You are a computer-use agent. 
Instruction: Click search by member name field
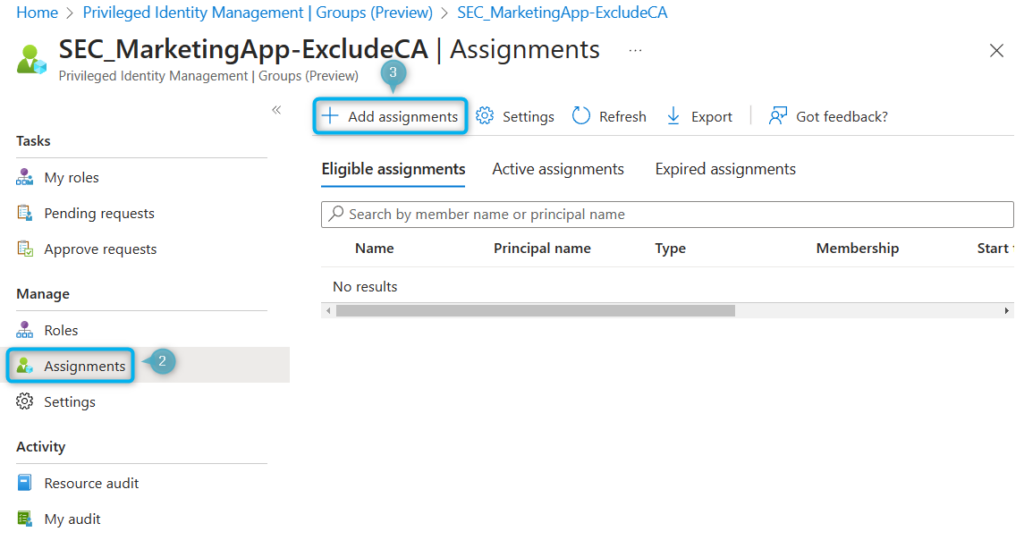[x=667, y=214]
